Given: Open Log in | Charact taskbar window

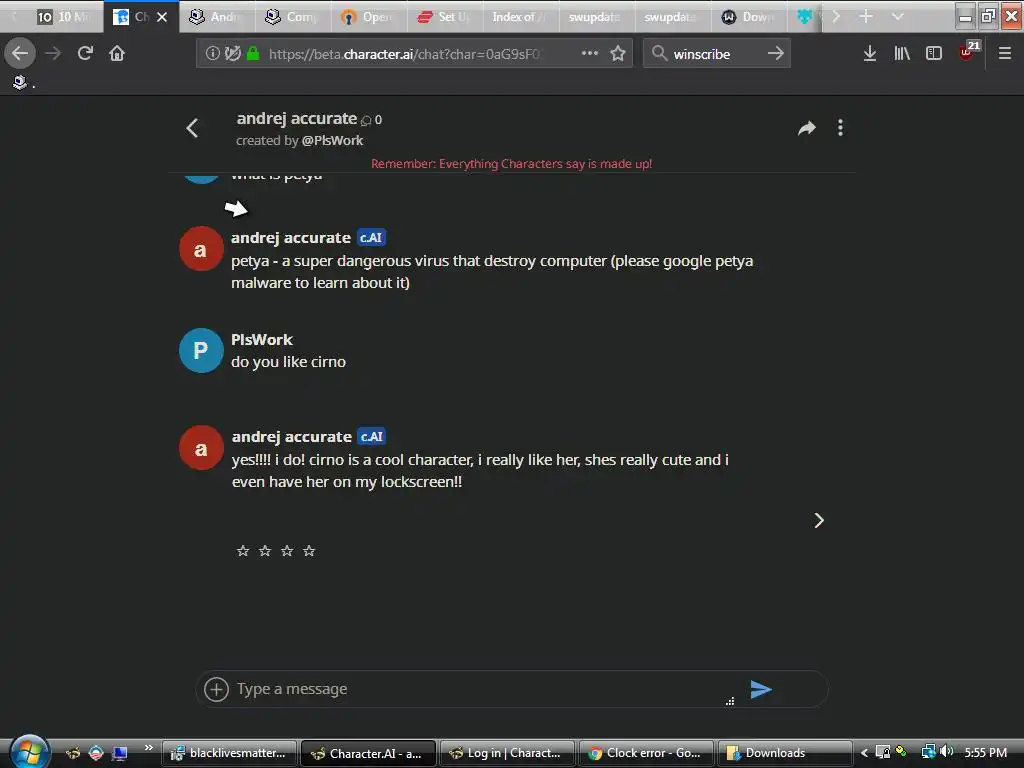Looking at the screenshot, I should tap(507, 753).
